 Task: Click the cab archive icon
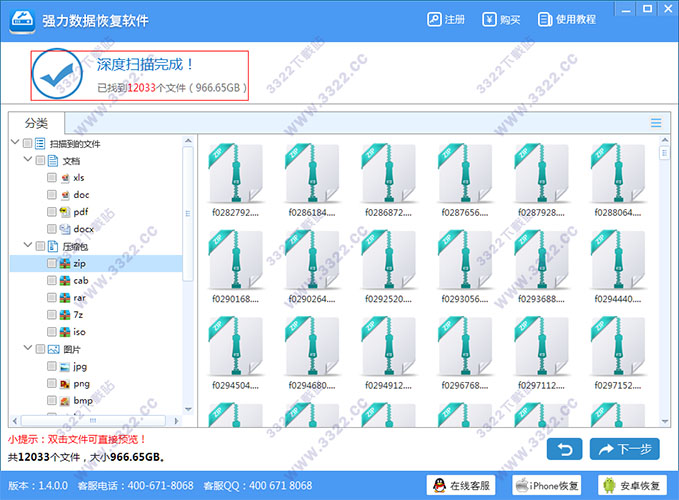(x=65, y=281)
